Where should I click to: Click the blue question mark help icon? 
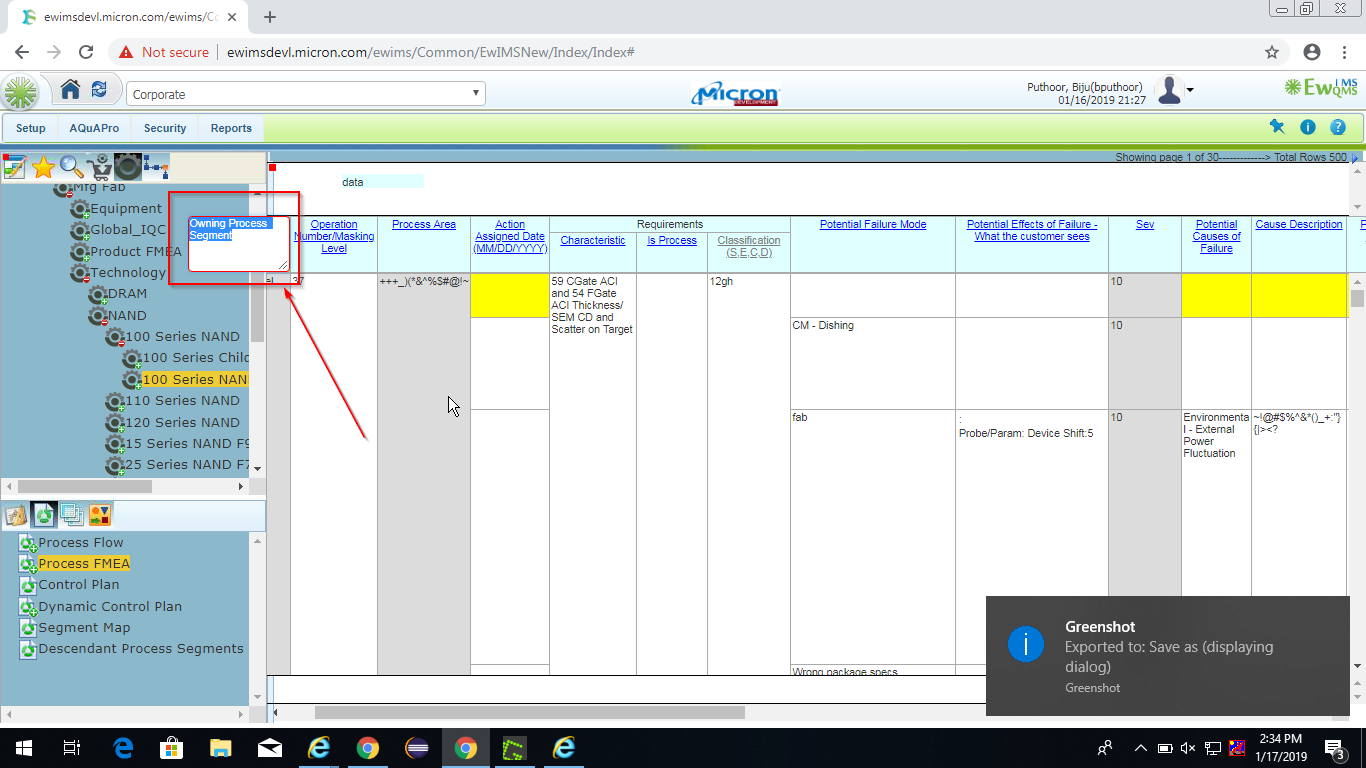(1338, 127)
